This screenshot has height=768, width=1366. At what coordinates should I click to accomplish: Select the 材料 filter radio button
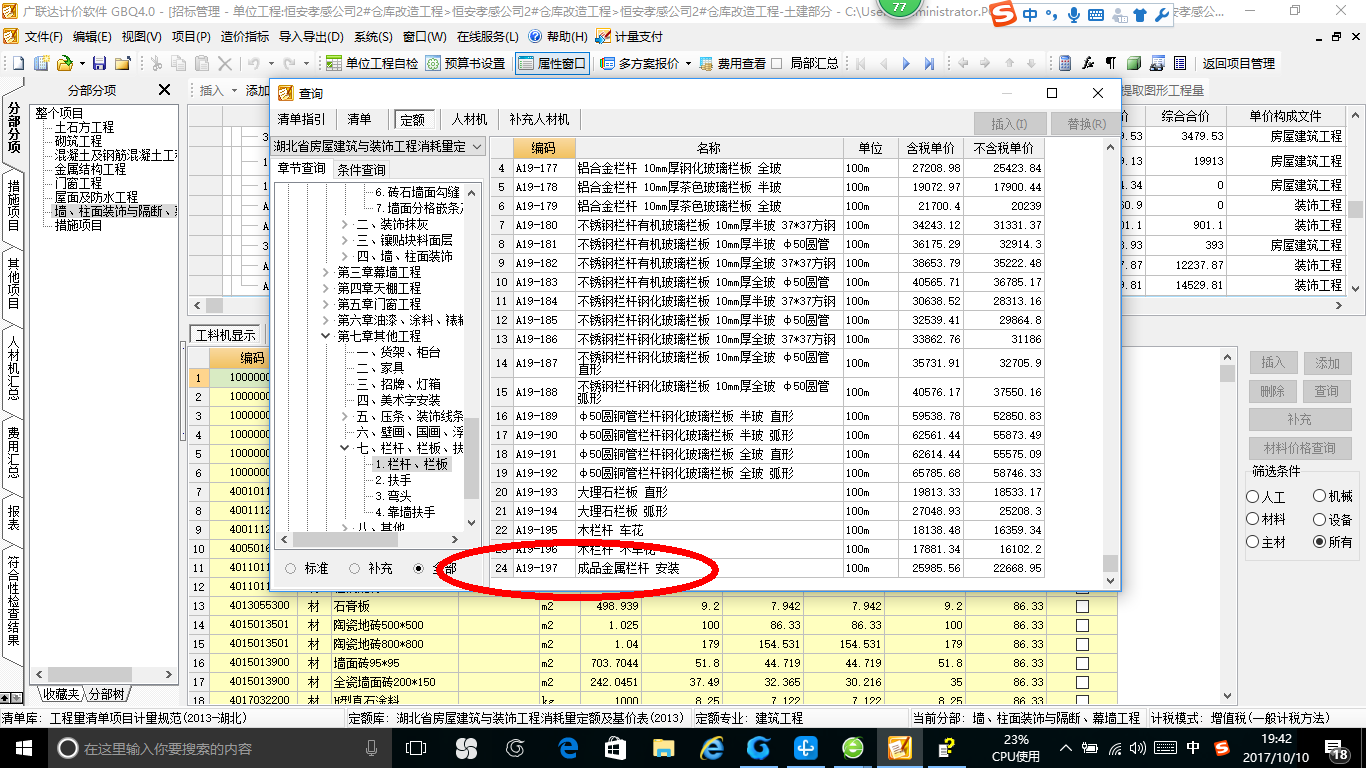point(1253,520)
